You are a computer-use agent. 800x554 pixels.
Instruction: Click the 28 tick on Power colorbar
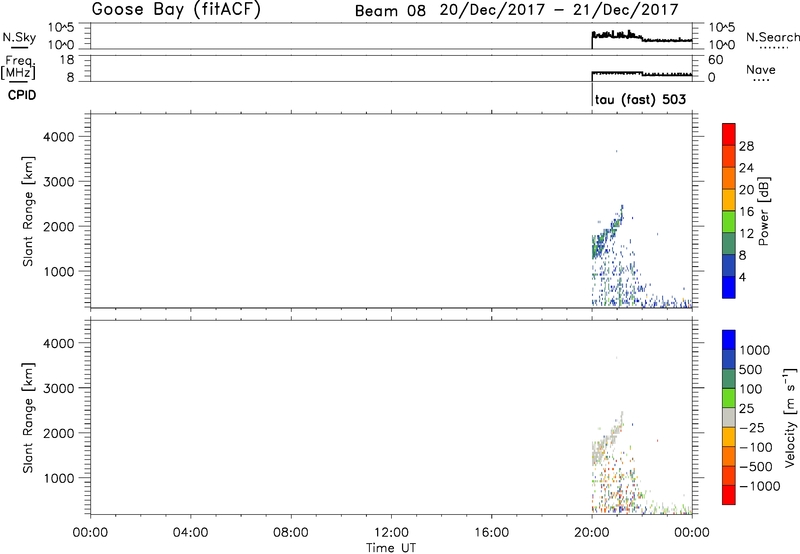pyautogui.click(x=746, y=146)
